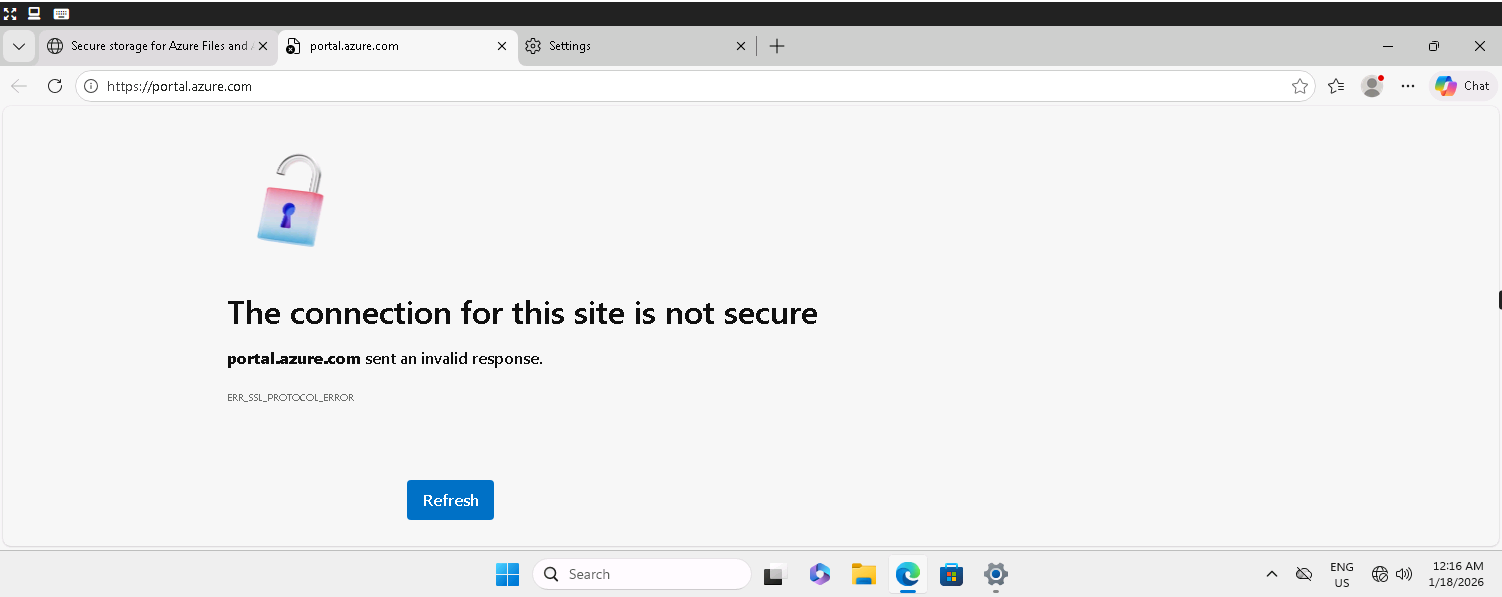The width and height of the screenshot is (1502, 597).
Task: Add this page to favorites with the star
Action: point(1300,86)
